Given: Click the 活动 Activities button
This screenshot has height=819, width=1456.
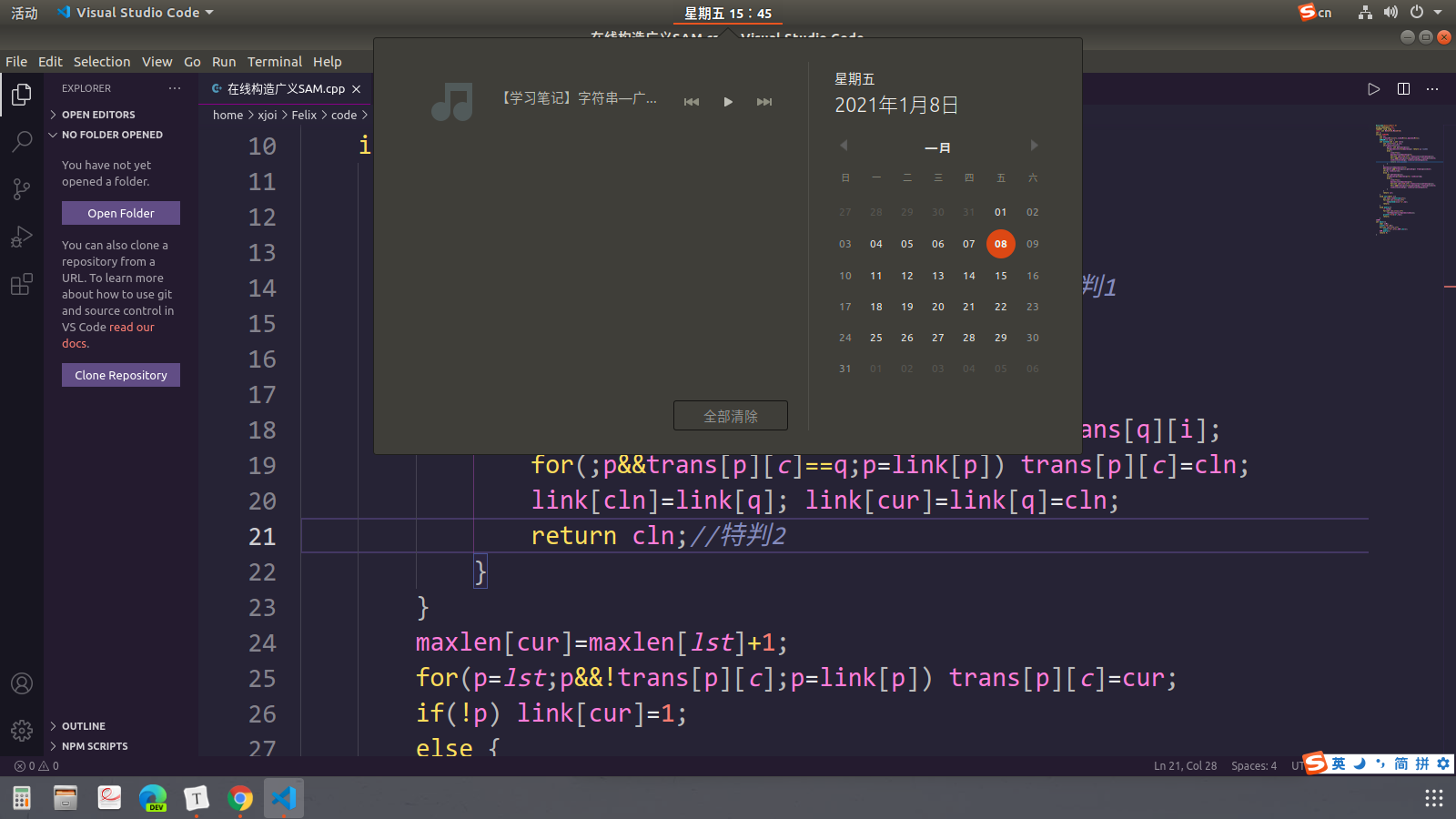Looking at the screenshot, I should click(25, 13).
